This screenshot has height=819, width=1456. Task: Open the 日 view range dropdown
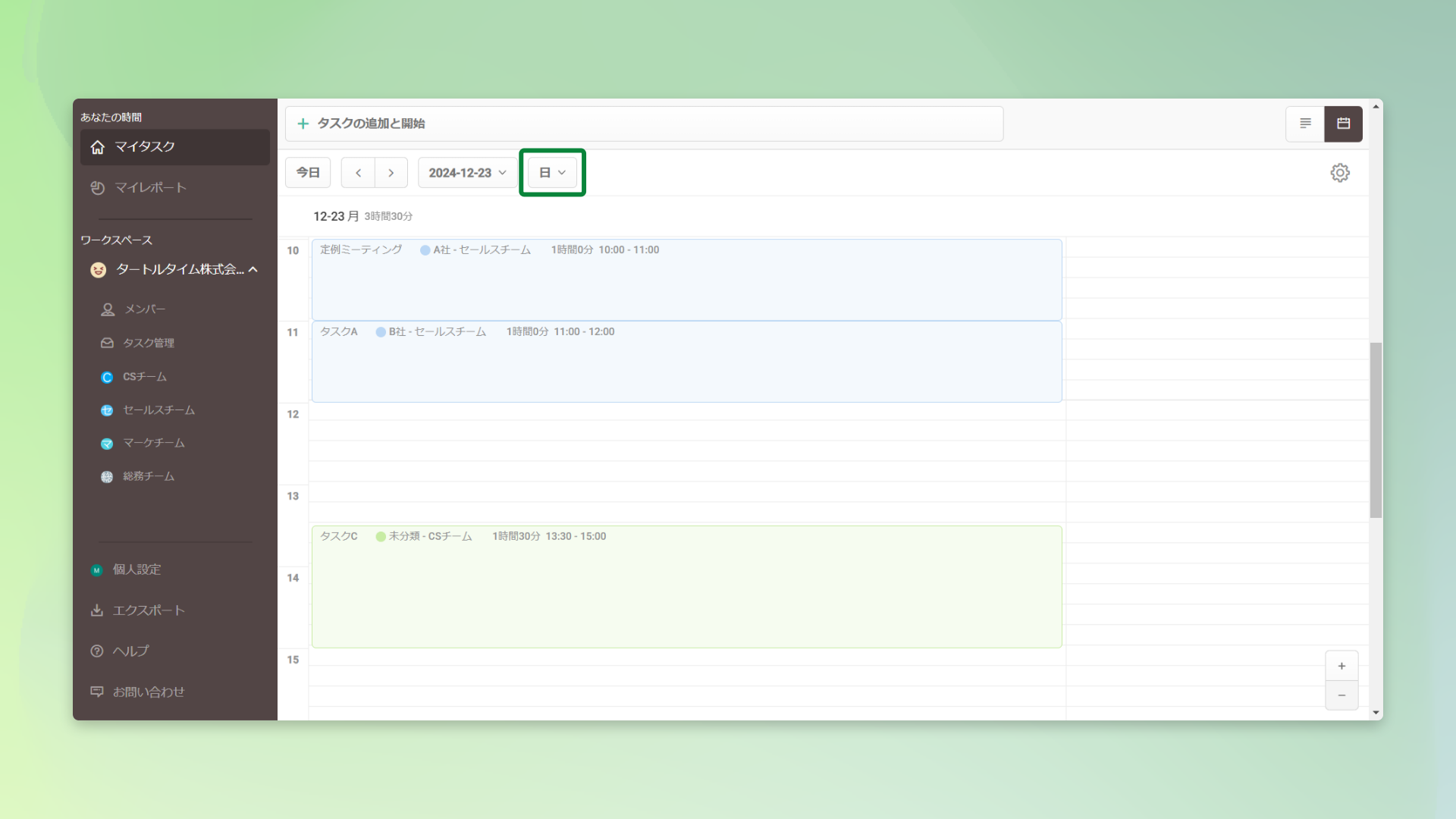click(552, 173)
